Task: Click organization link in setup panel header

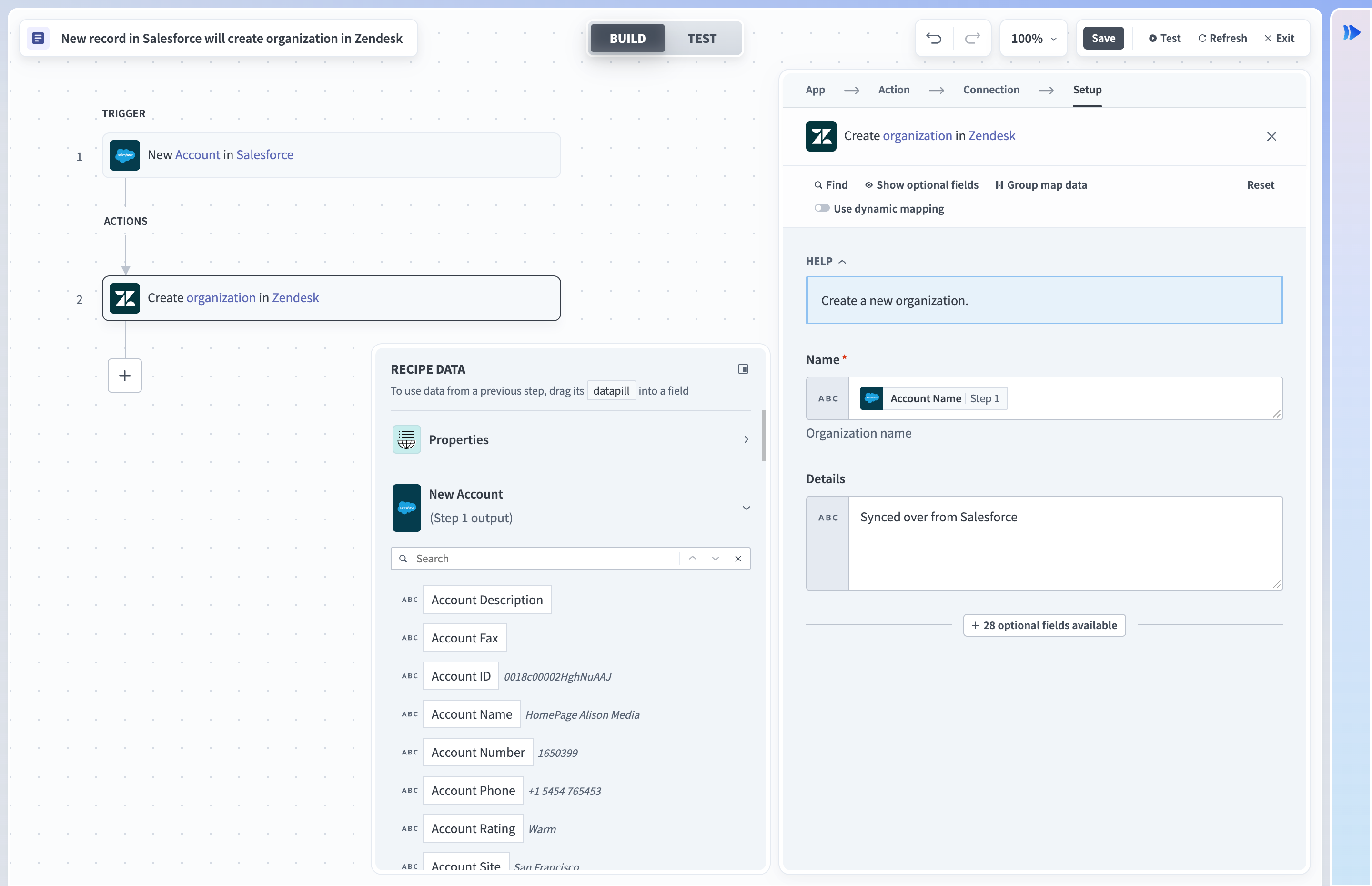Action: tap(917, 136)
